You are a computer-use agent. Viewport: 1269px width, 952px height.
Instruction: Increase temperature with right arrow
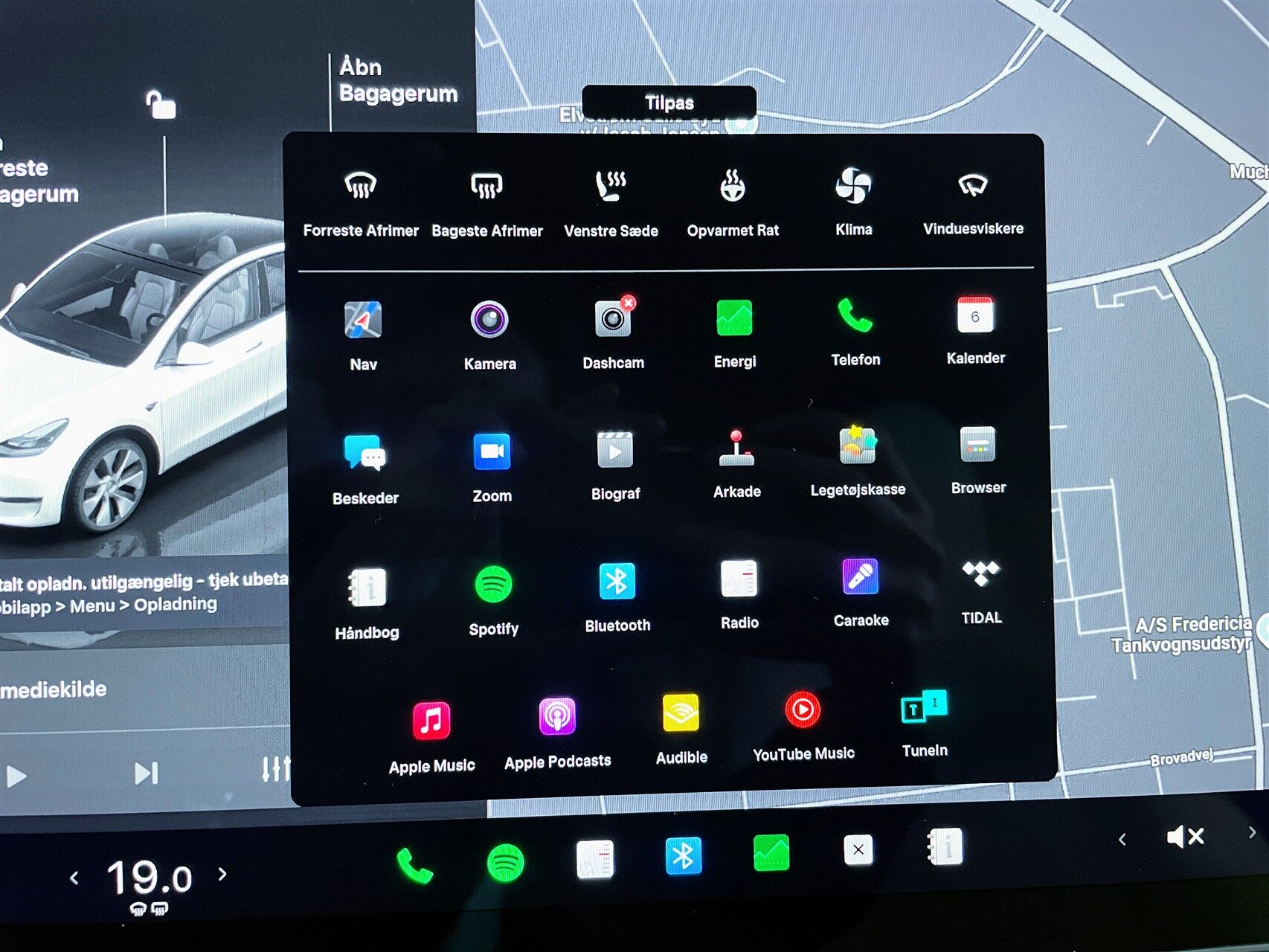(x=222, y=873)
